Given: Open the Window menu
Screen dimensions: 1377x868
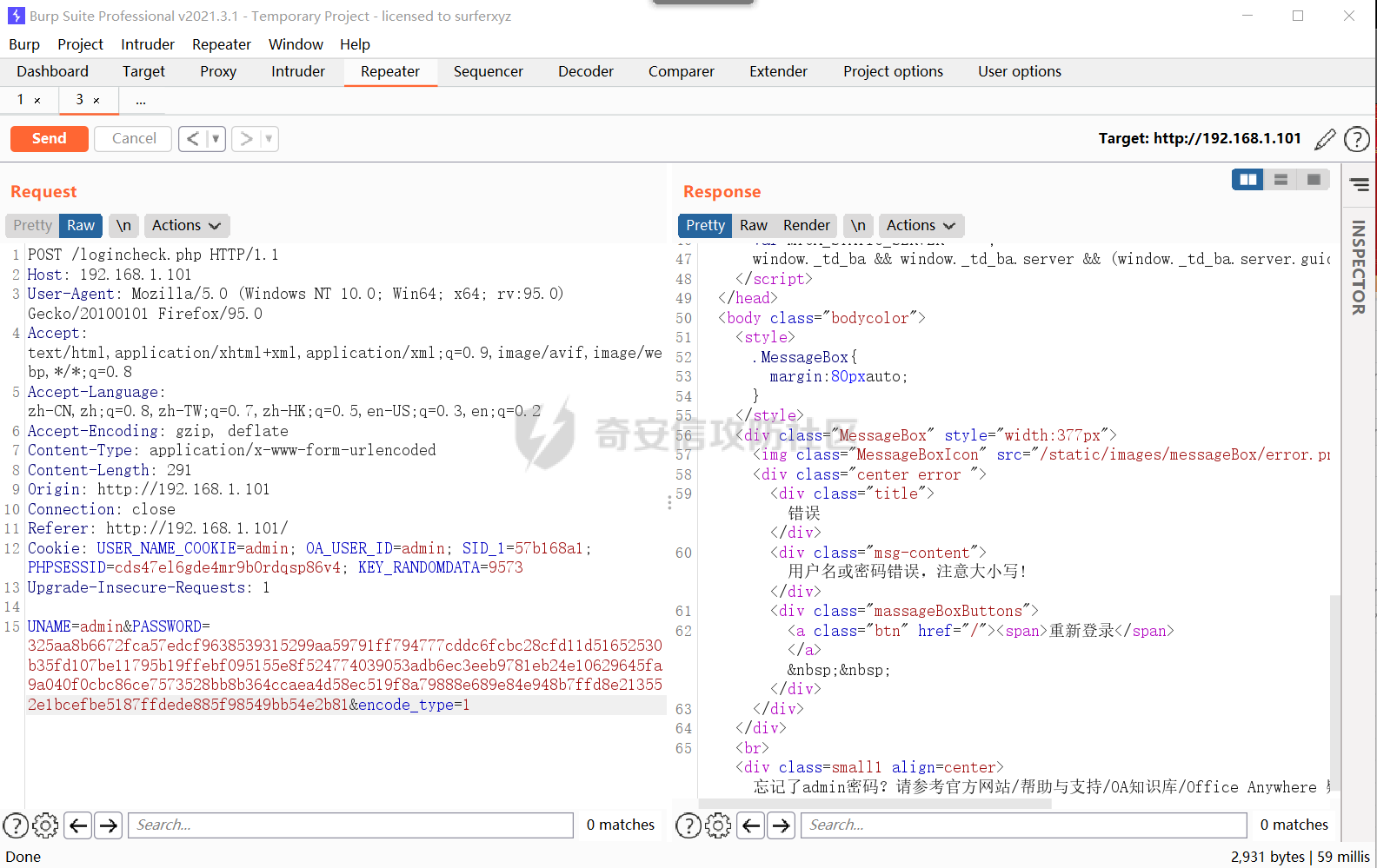Looking at the screenshot, I should [x=296, y=44].
